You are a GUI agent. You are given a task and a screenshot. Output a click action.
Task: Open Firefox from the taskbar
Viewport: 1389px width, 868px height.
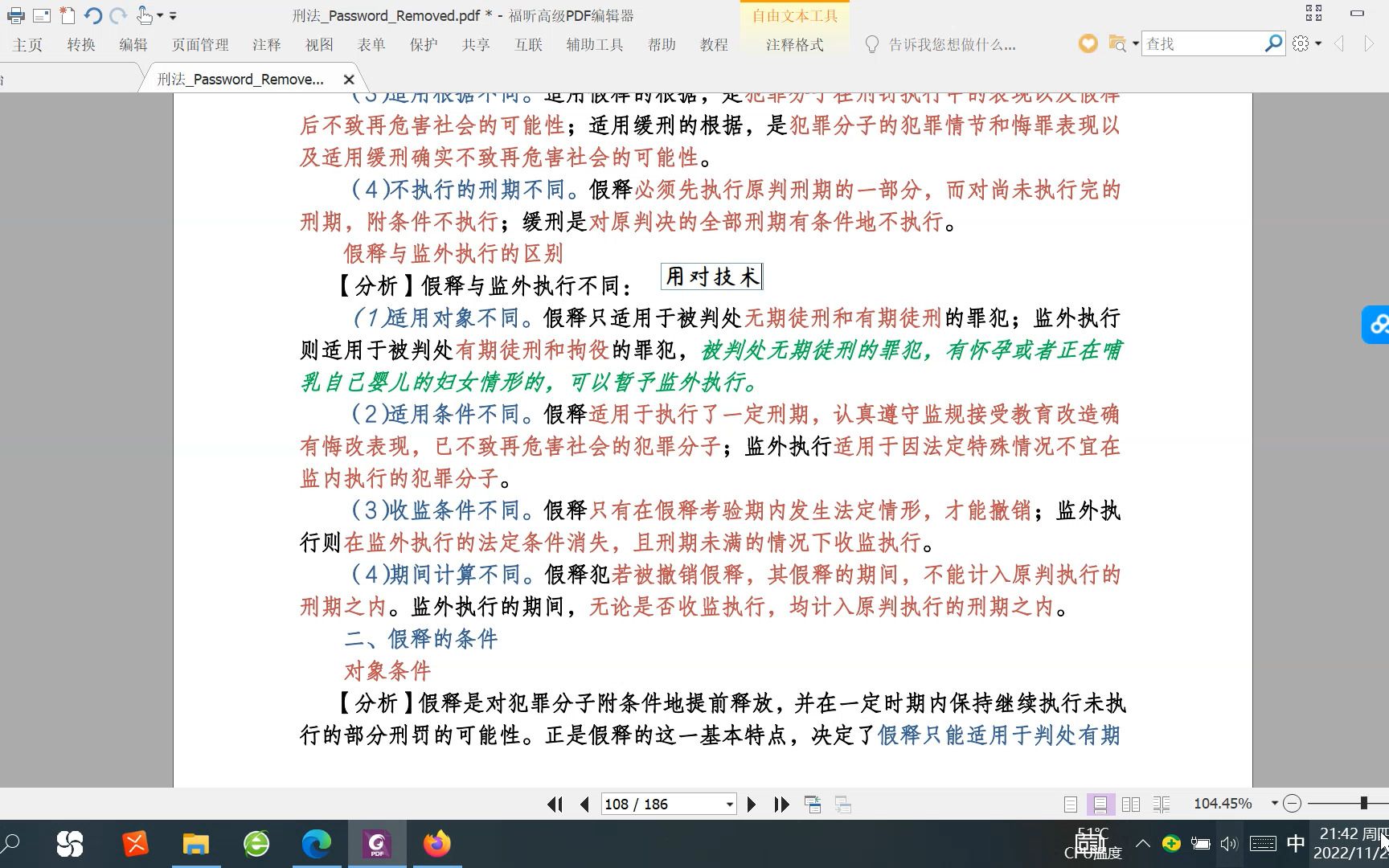(437, 844)
